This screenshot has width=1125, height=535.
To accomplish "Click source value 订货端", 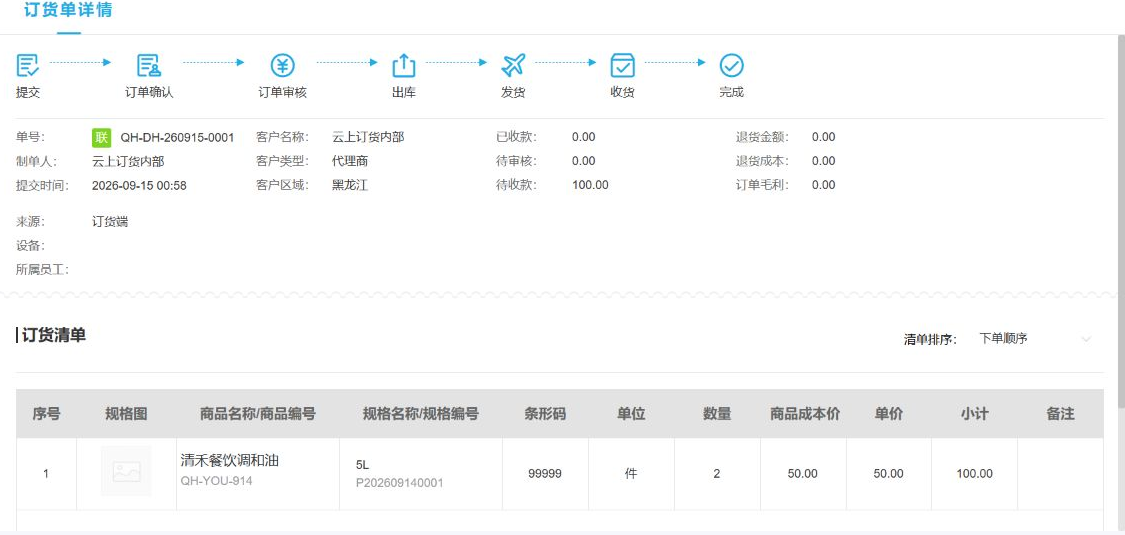I will tap(110, 222).
